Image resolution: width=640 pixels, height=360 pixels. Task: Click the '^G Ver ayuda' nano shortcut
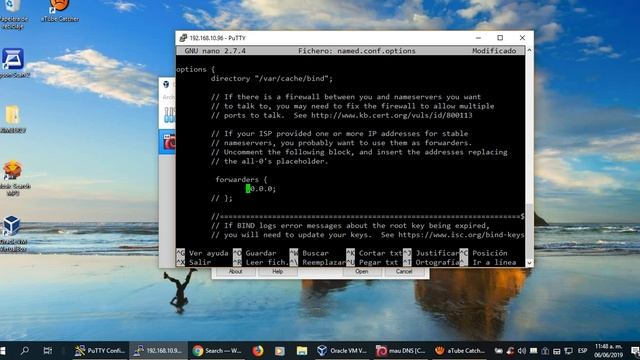(x=202, y=253)
